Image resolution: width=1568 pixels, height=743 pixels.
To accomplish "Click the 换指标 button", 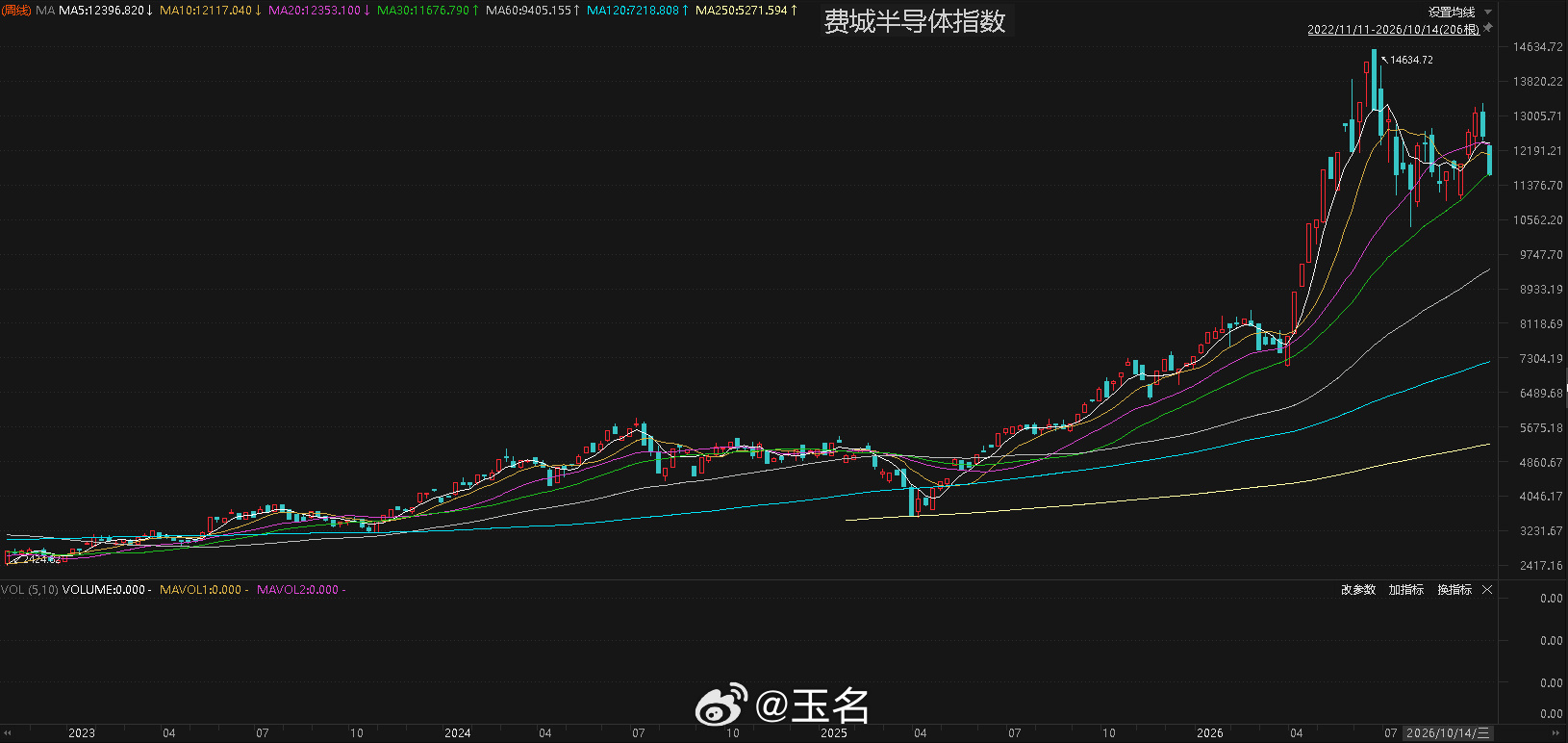I will (1454, 589).
